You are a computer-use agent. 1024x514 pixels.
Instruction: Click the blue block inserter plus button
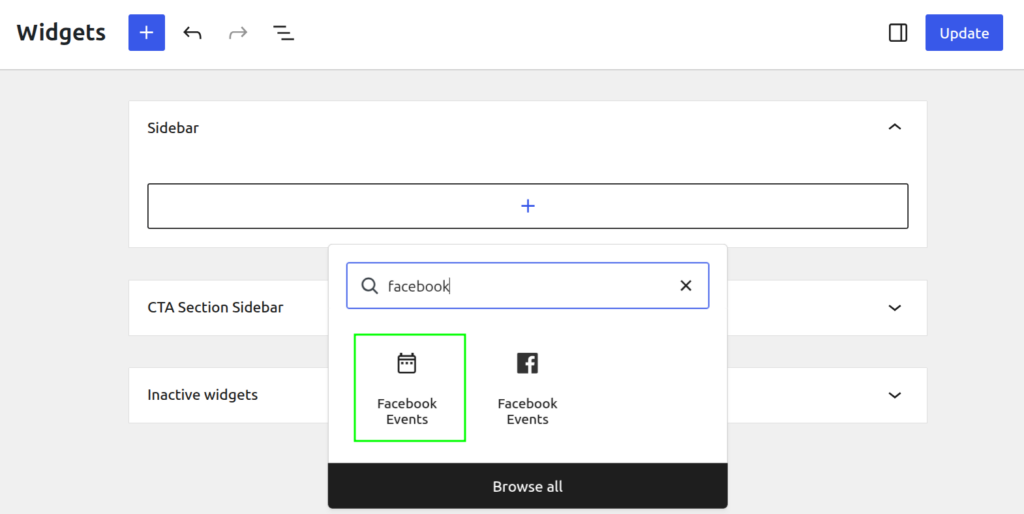146,33
